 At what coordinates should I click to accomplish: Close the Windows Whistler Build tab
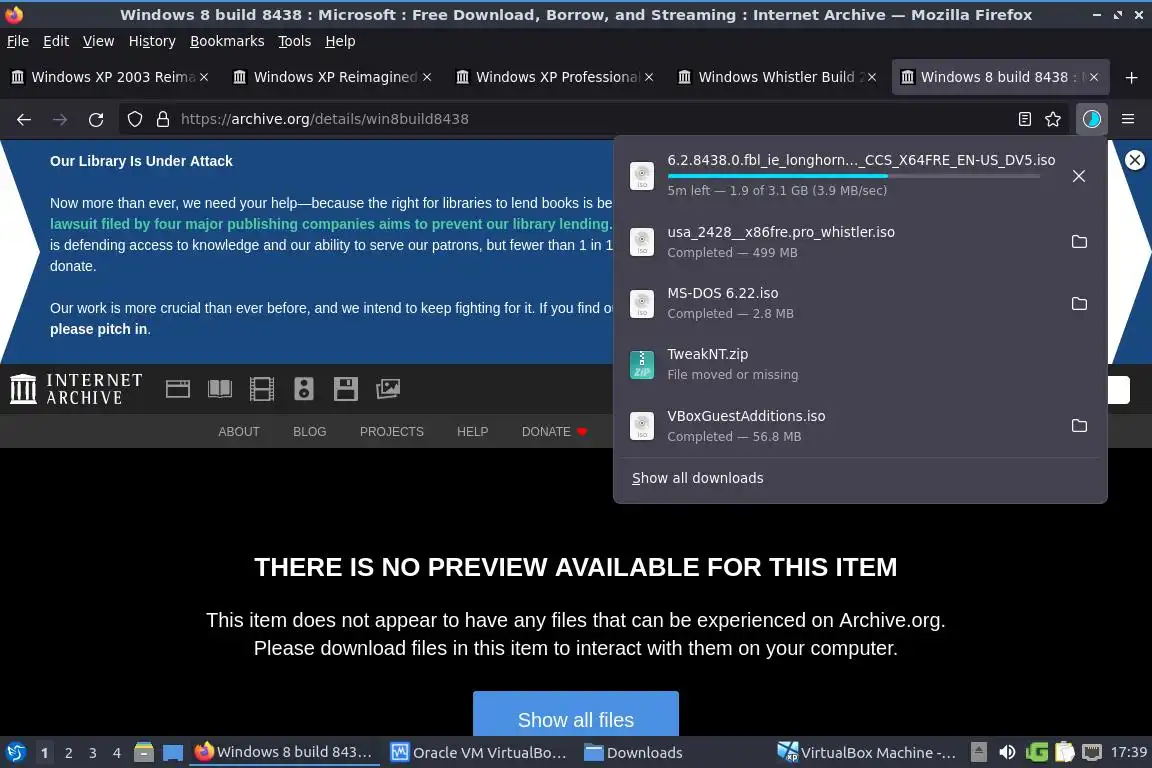pyautogui.click(x=871, y=77)
